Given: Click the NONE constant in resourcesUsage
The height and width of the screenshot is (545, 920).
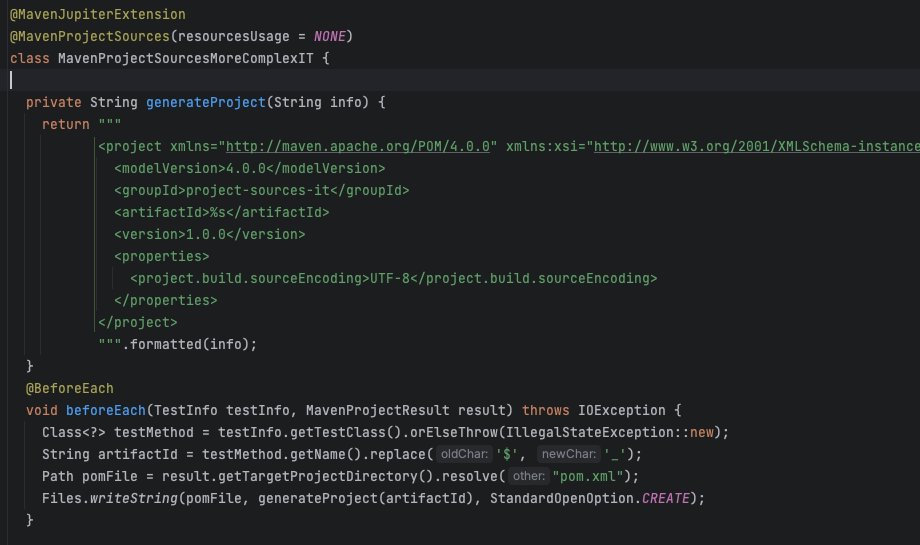Looking at the screenshot, I should [x=329, y=36].
